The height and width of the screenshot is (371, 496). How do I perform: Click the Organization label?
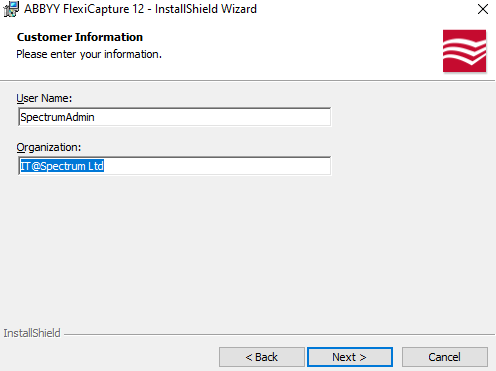coord(49,147)
